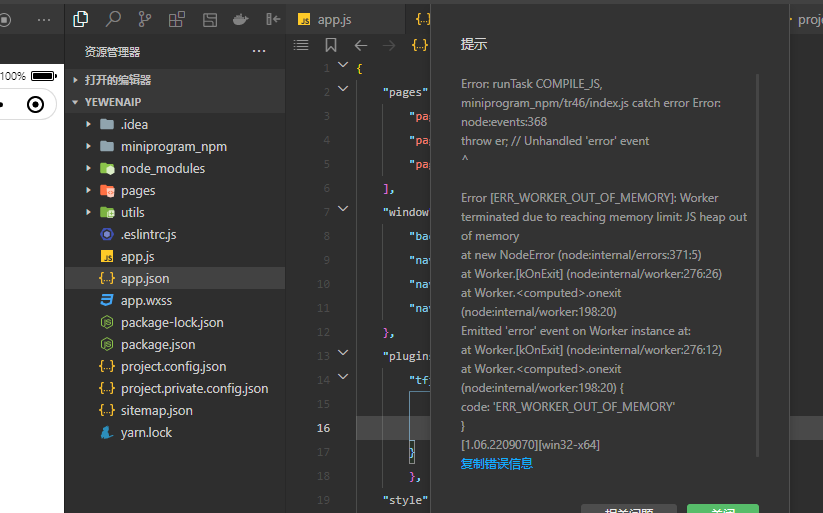Open the Source Control branch icon
The image size is (823, 513).
[x=144, y=19]
